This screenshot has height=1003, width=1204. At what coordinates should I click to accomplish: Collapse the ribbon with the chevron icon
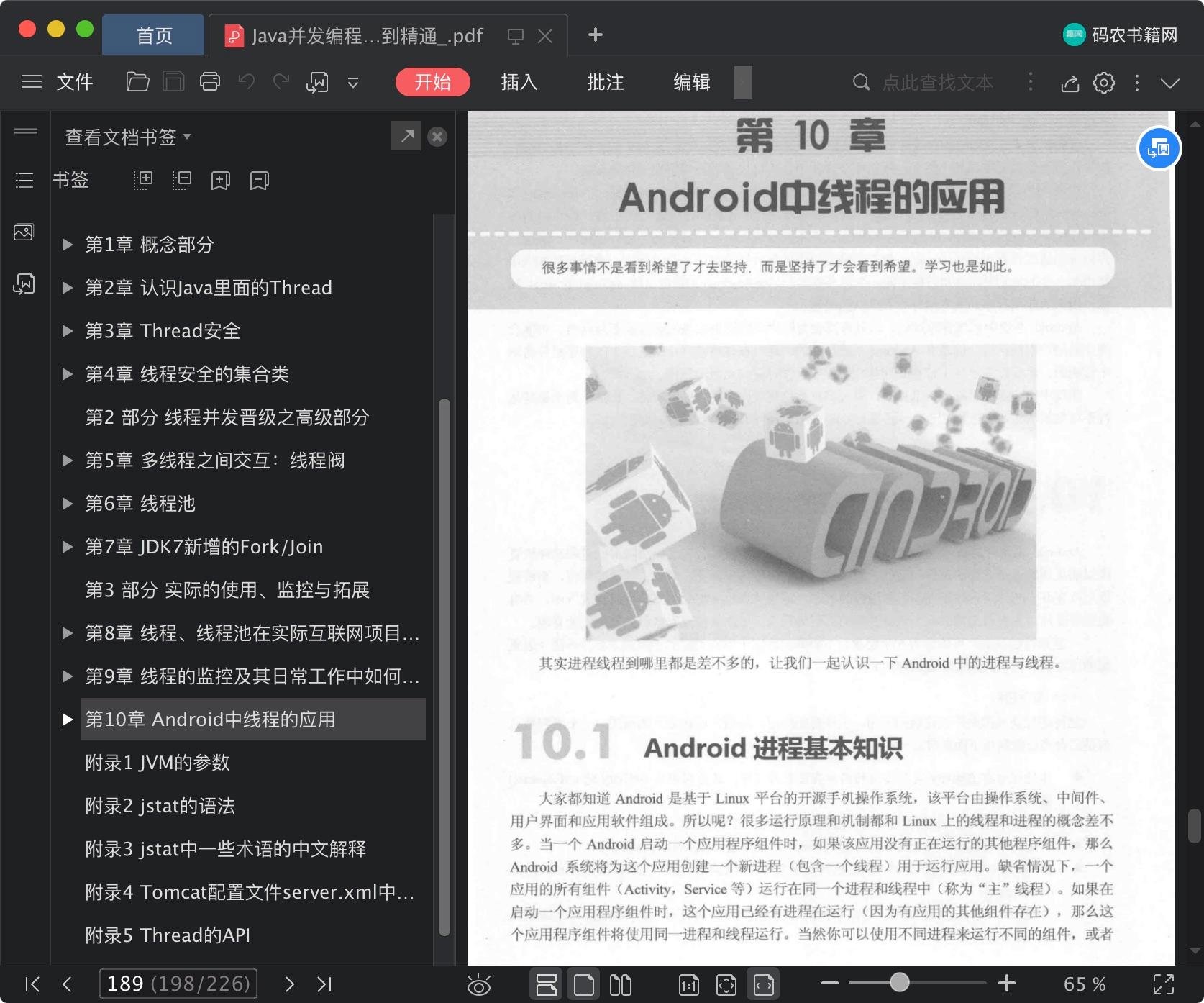pyautogui.click(x=1170, y=83)
